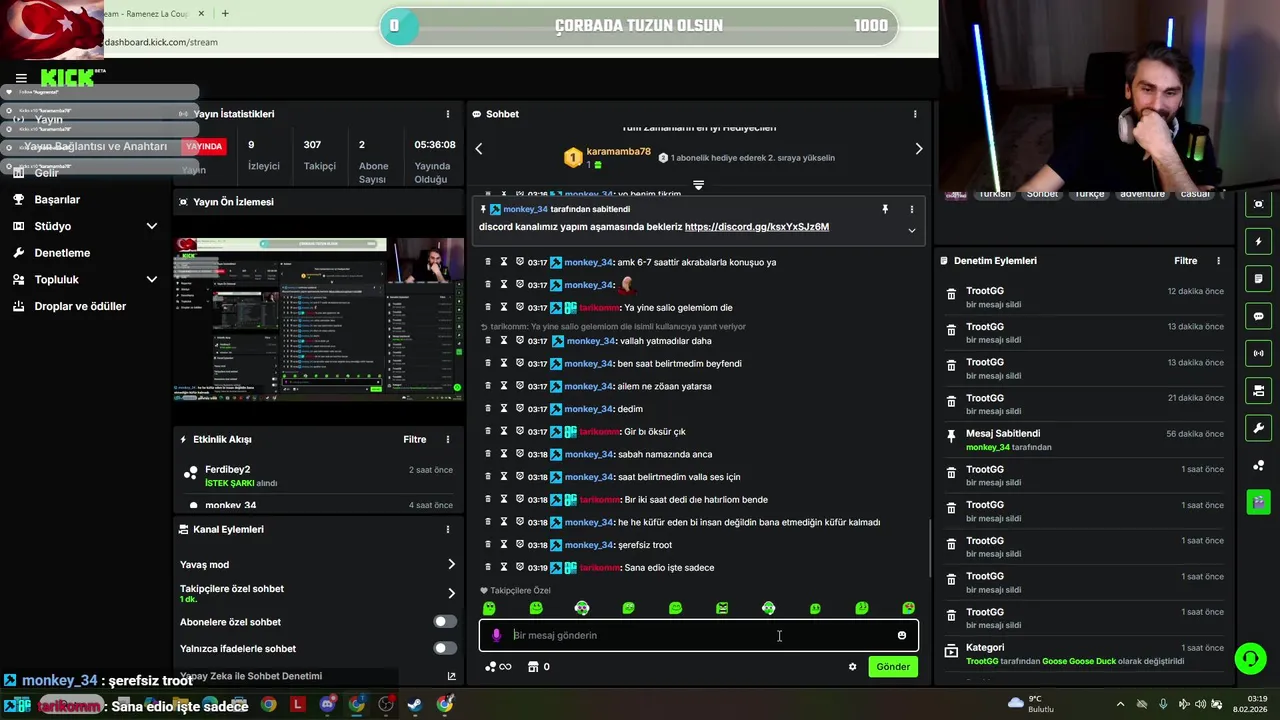Open Denetim Eylemleri Filtre
The image size is (1280, 720).
click(1185, 261)
